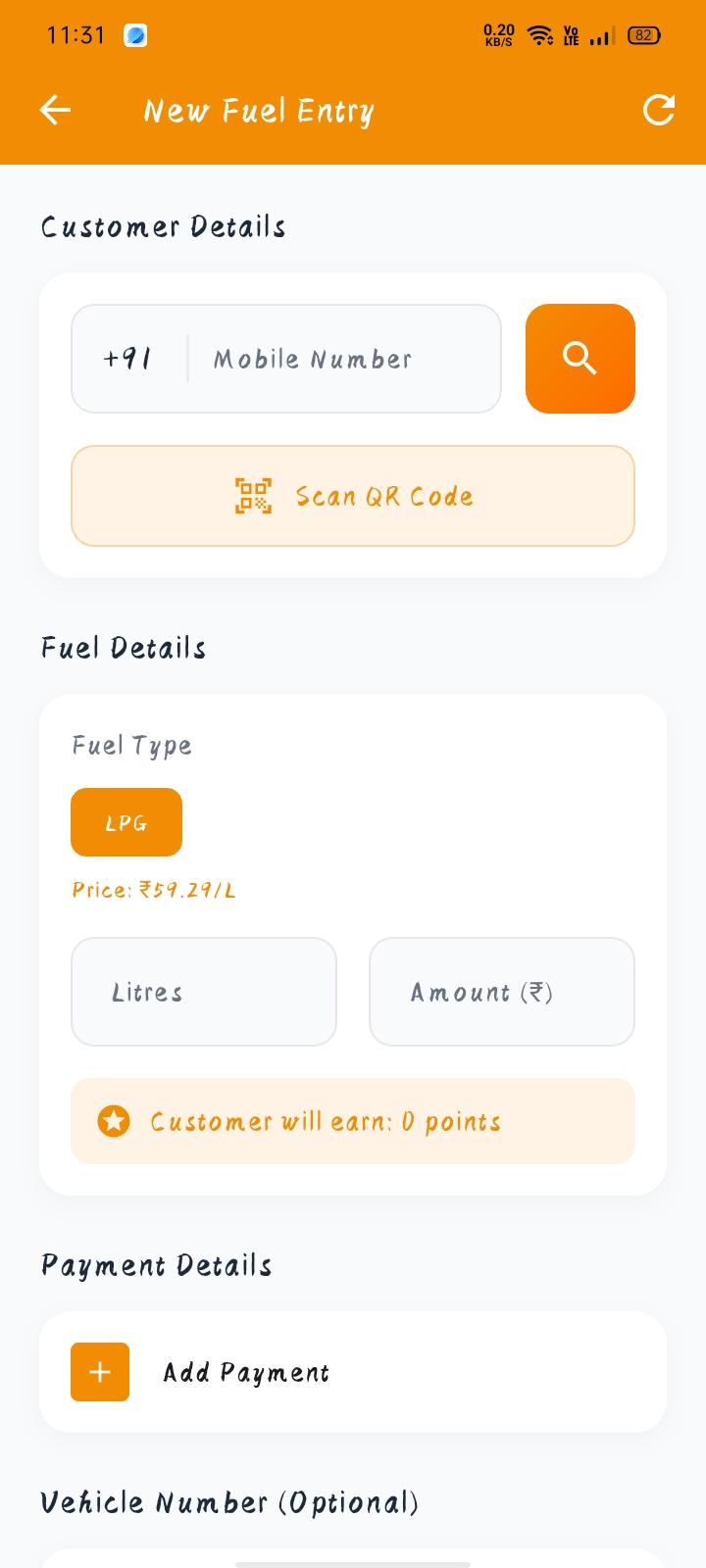Tap the battery indicator in status bar
Screen dimensions: 706x1568
pyautogui.click(x=643, y=36)
